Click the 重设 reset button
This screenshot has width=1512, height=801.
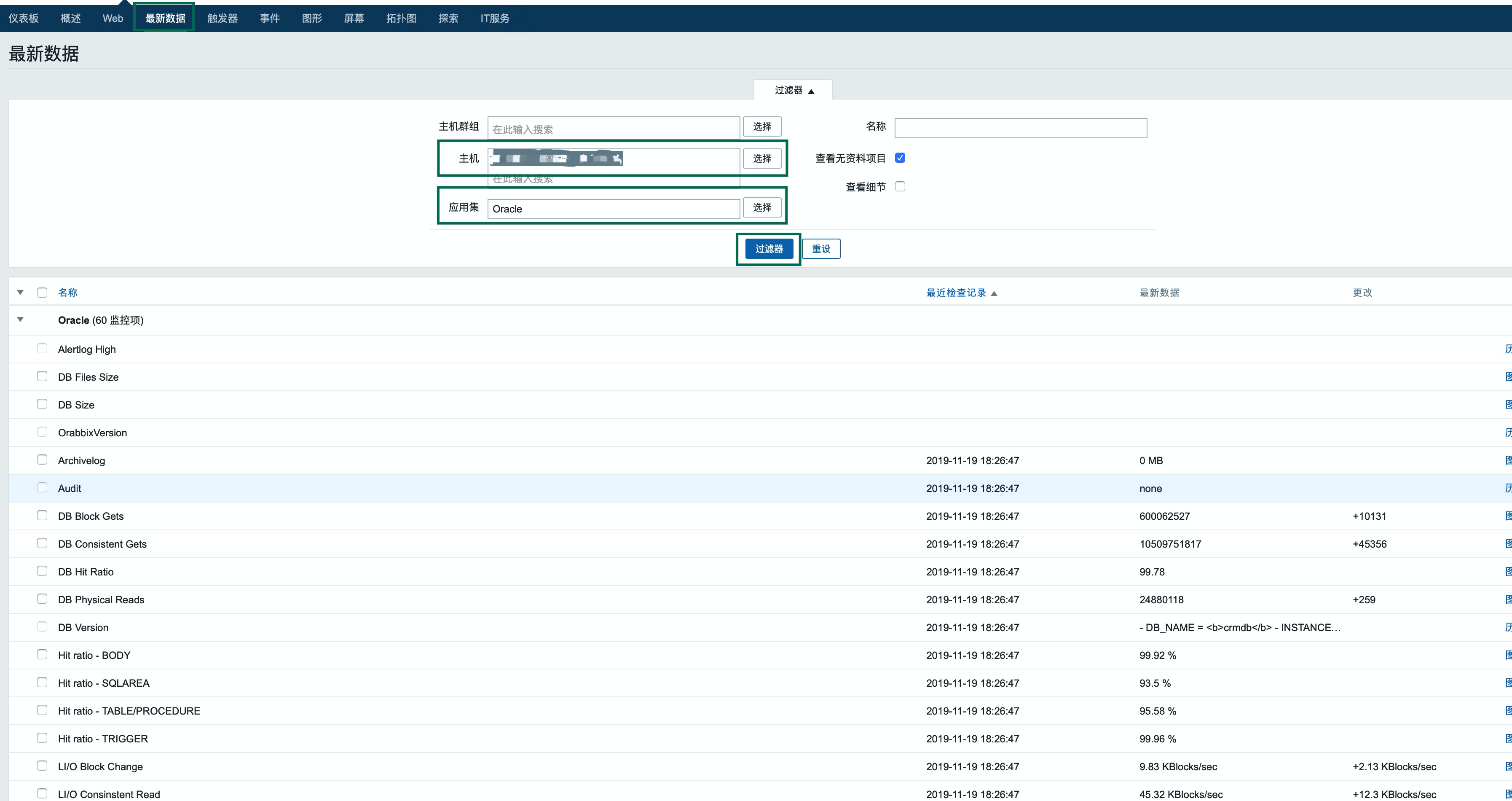pos(820,248)
